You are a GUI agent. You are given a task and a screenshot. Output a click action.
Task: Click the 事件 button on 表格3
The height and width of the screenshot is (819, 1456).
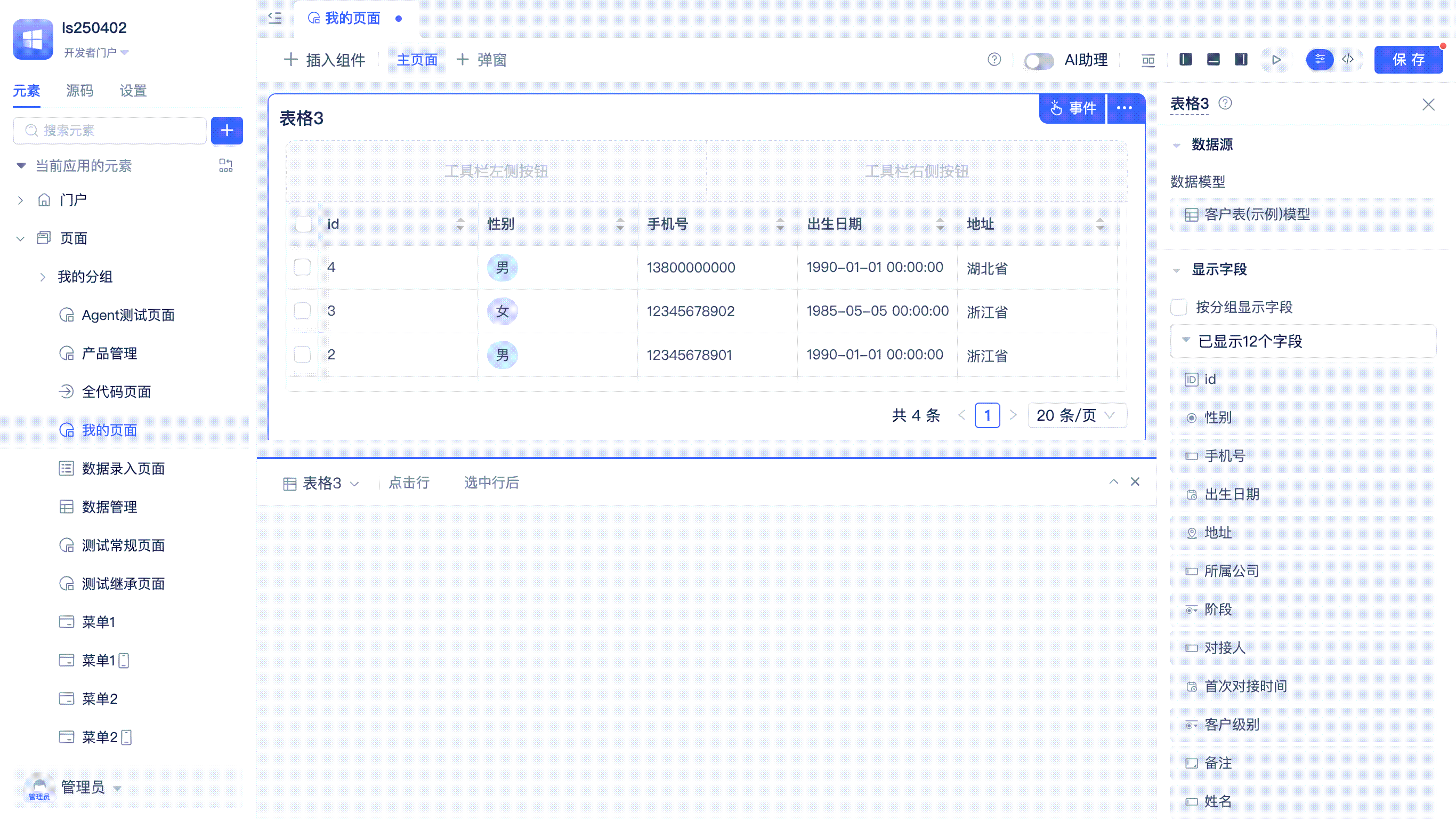pos(1073,108)
